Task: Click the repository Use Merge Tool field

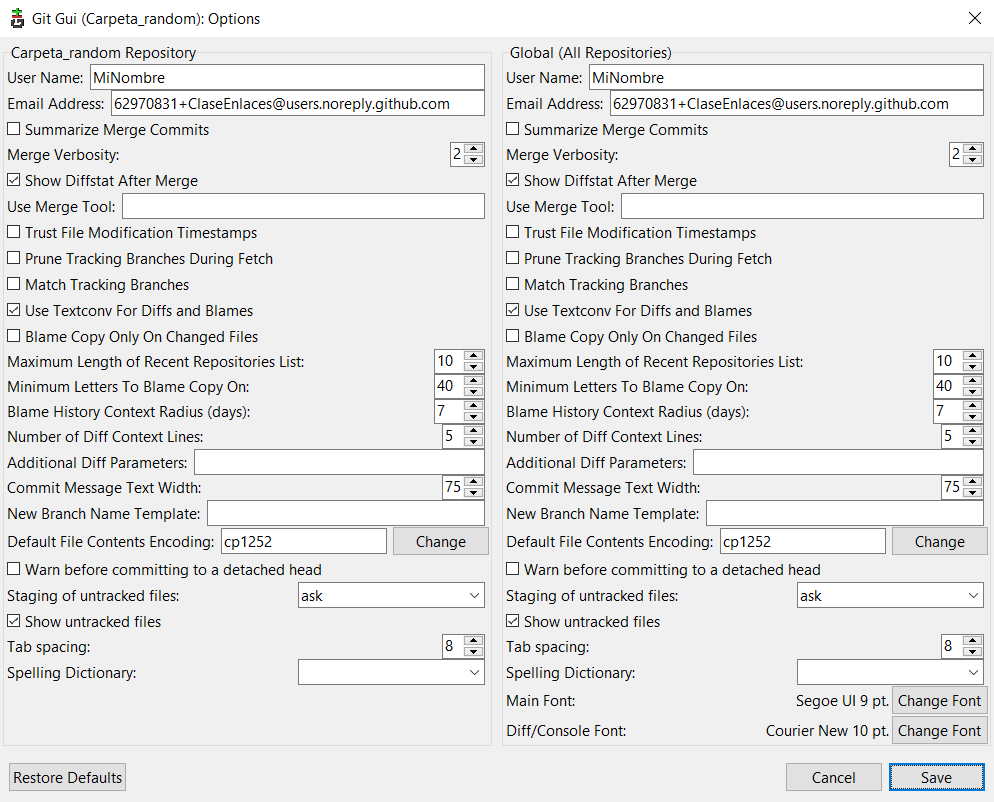Action: 303,207
